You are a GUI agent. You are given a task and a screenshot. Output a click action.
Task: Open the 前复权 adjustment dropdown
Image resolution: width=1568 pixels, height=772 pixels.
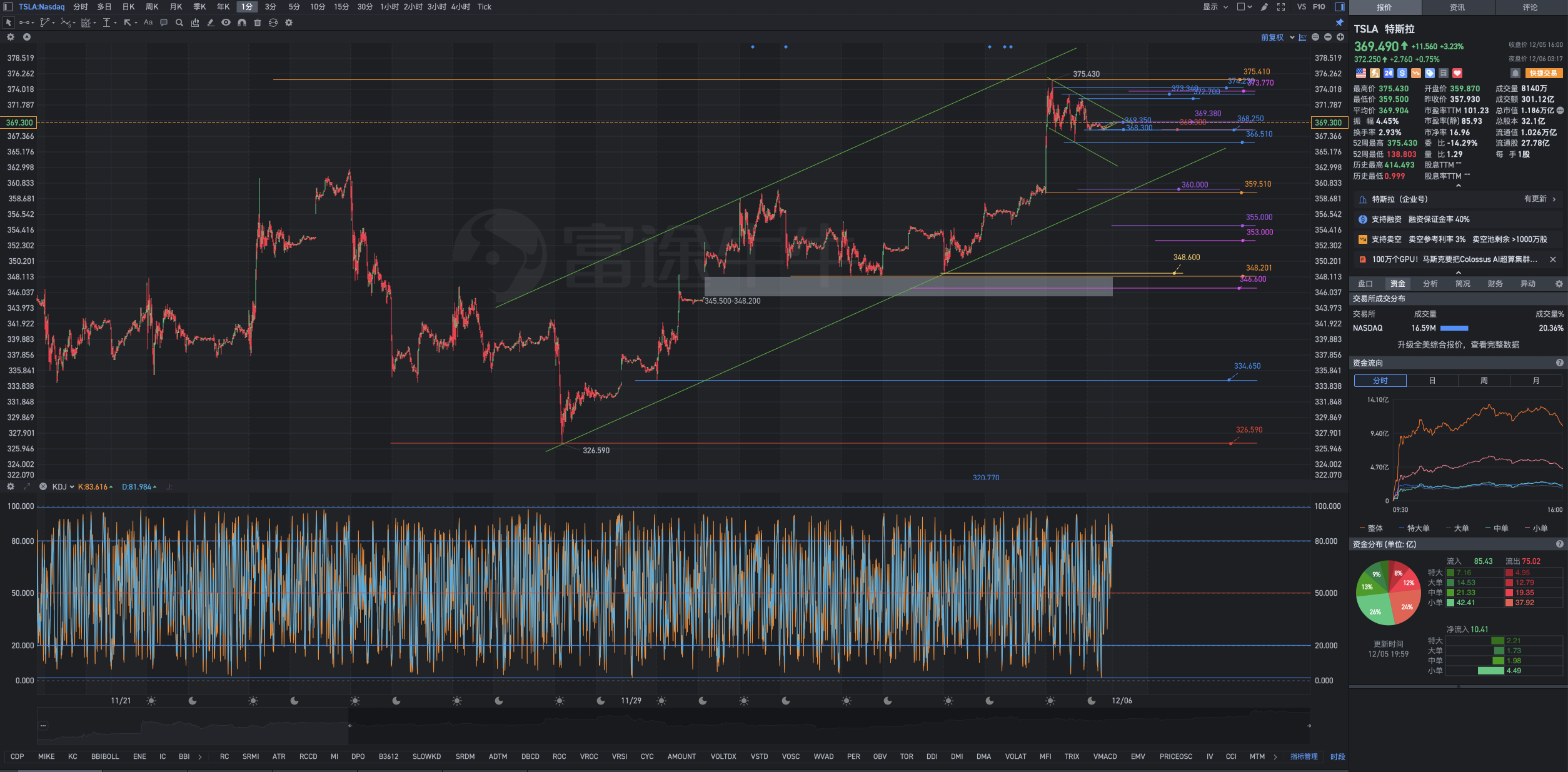[1277, 38]
